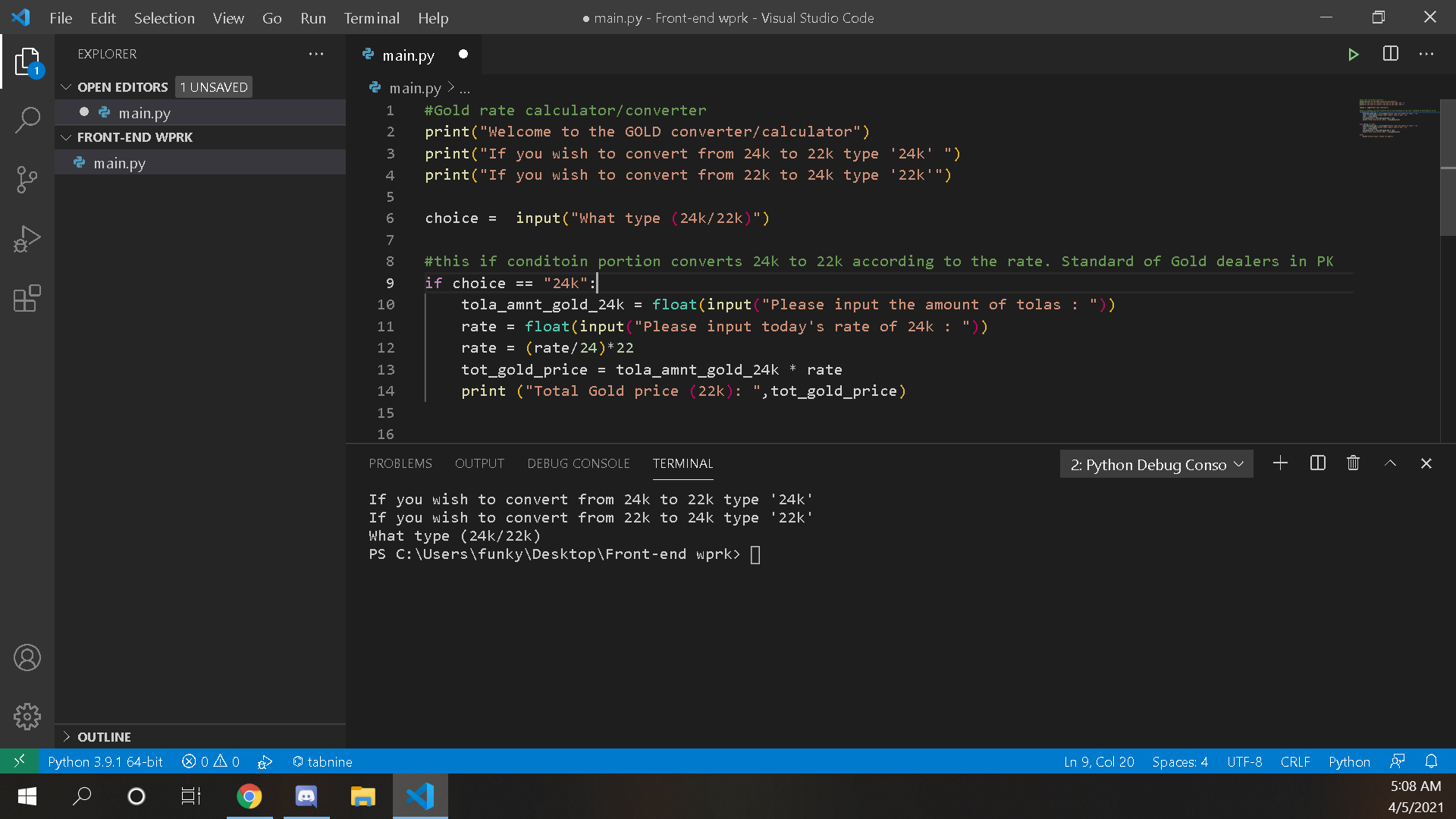The image size is (1456, 819).
Task: Open the Terminal menu
Action: [371, 17]
